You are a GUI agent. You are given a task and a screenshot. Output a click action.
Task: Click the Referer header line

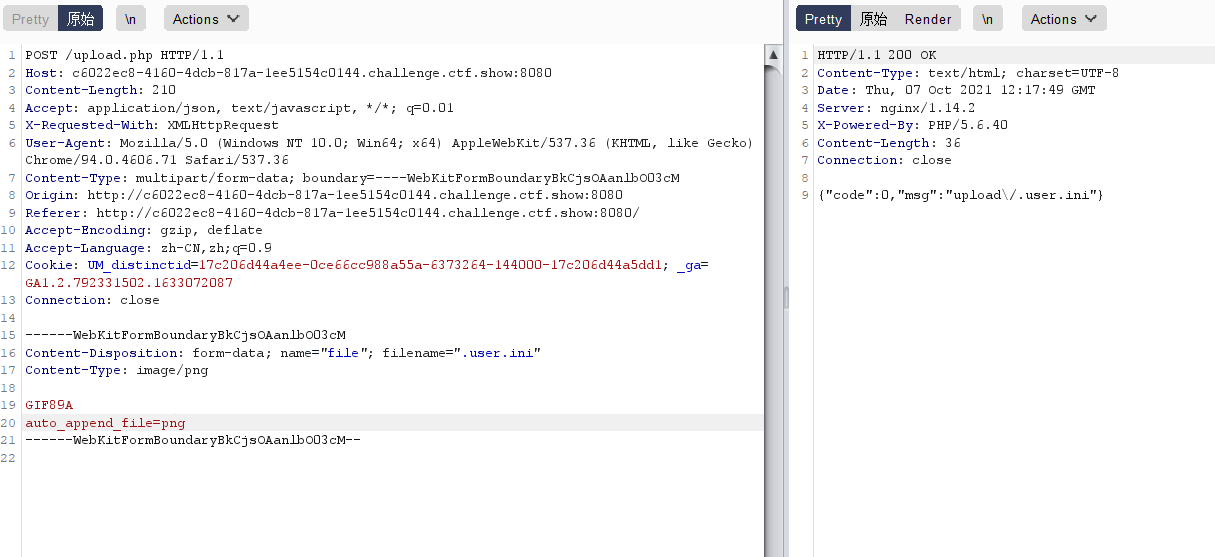click(x=332, y=213)
